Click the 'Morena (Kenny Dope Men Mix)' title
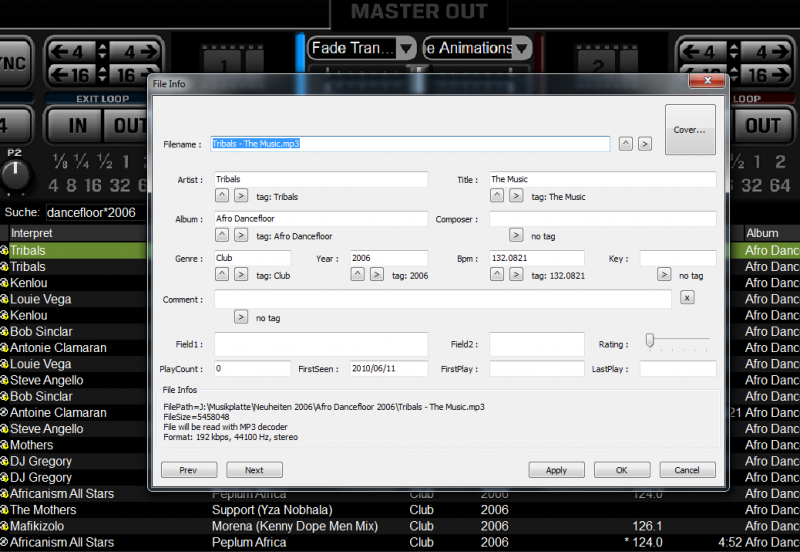800x552 pixels. [x=295, y=526]
